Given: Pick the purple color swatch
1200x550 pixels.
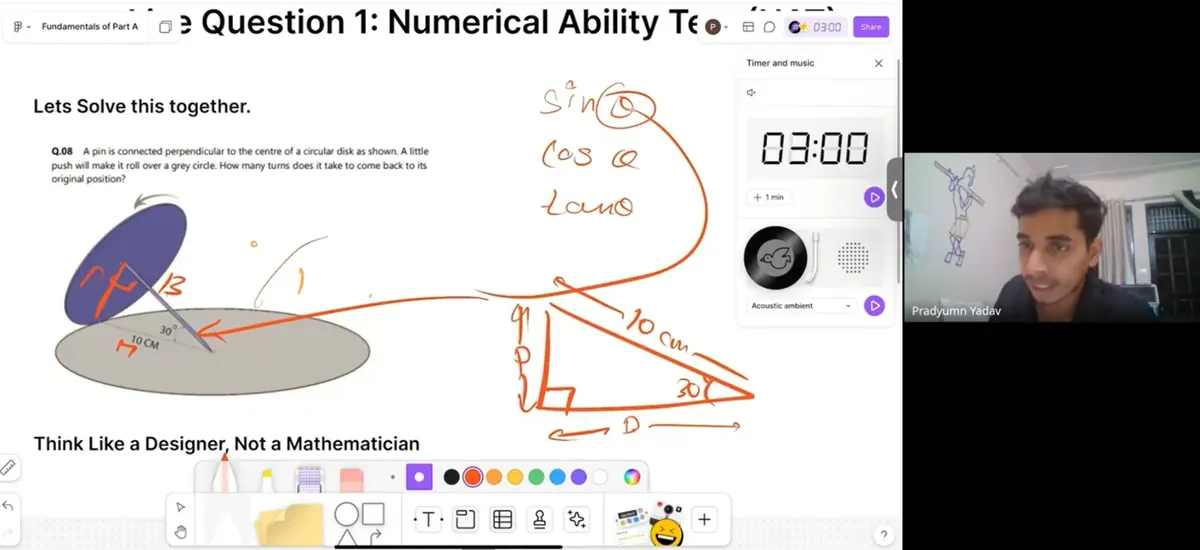Looking at the screenshot, I should coord(578,477).
